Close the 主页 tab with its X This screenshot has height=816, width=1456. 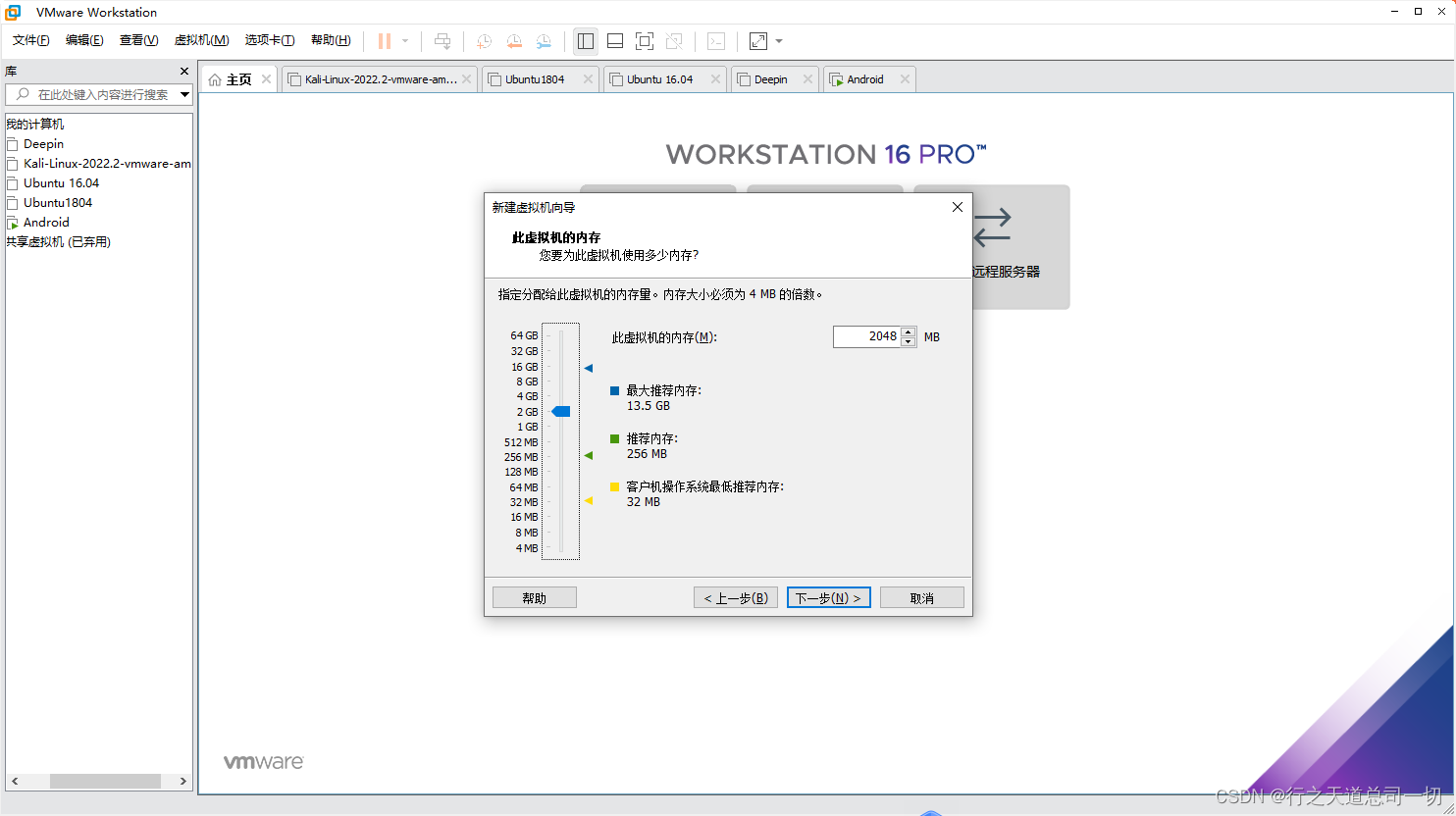[266, 79]
